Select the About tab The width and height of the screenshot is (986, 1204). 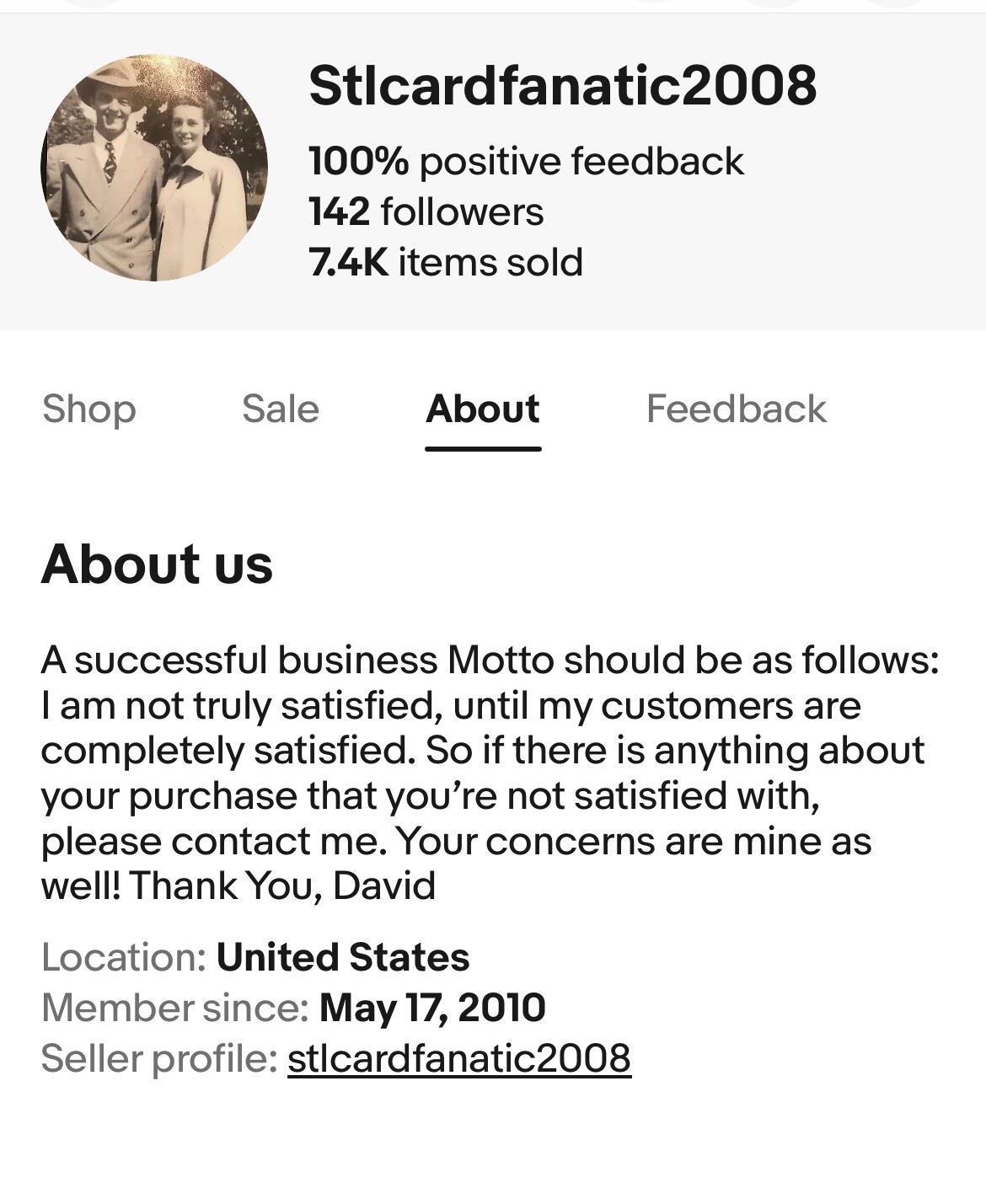click(x=483, y=409)
